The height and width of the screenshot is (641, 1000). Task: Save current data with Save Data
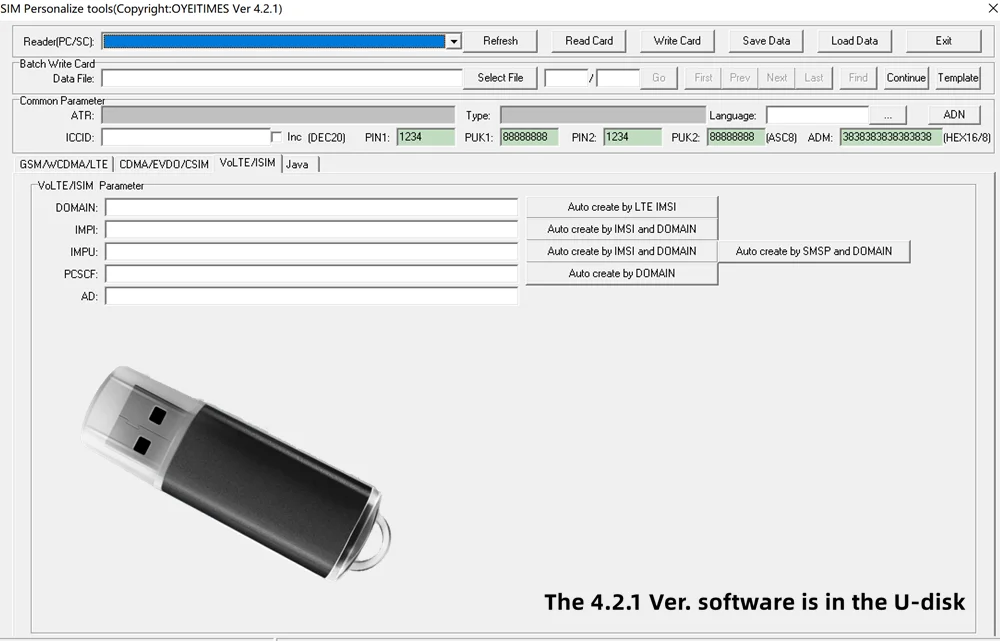pyautogui.click(x=765, y=41)
